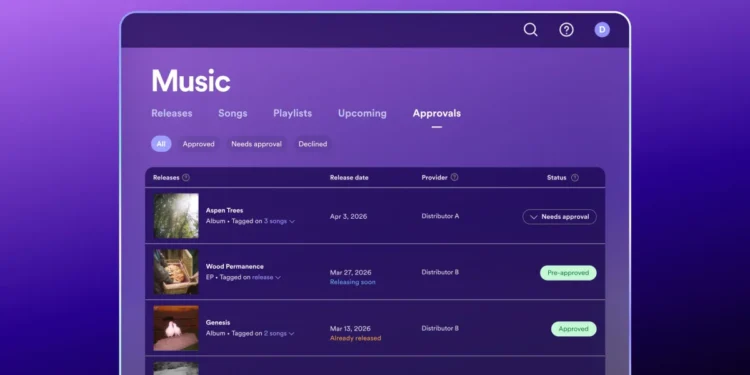Click the Mar 27, 2026 release date
Viewport: 750px width, 375px height.
[351, 273]
